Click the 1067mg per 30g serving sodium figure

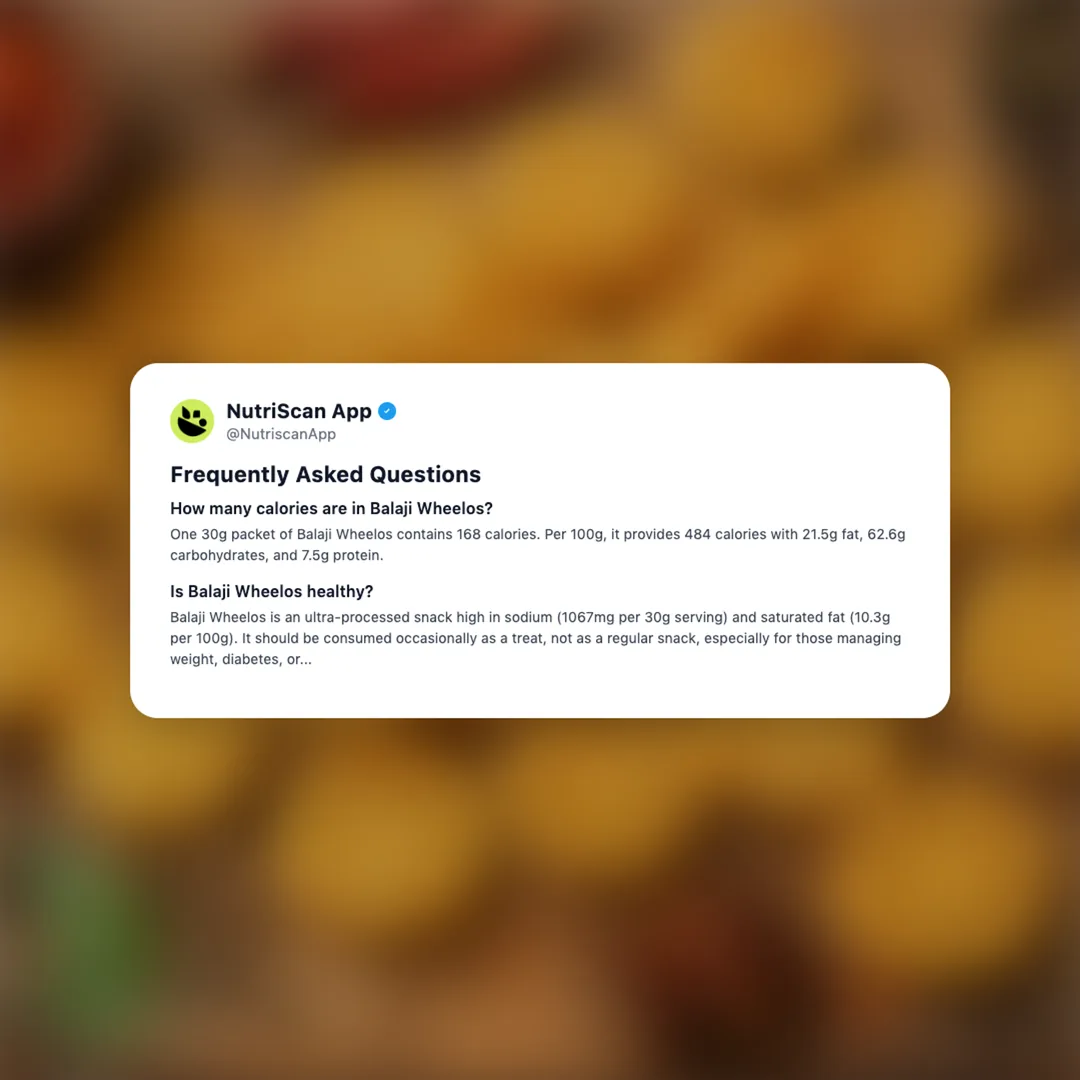click(645, 618)
